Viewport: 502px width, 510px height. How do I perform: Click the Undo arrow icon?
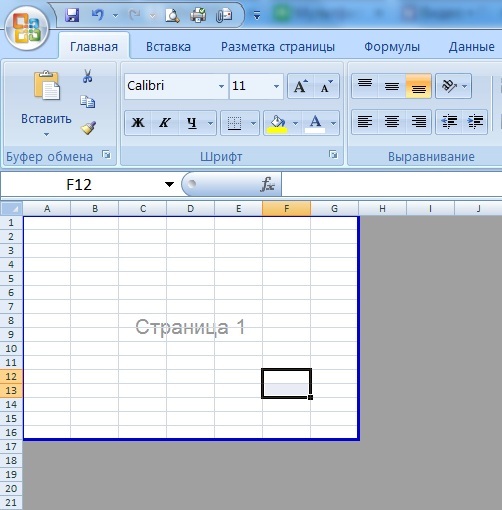point(98,15)
